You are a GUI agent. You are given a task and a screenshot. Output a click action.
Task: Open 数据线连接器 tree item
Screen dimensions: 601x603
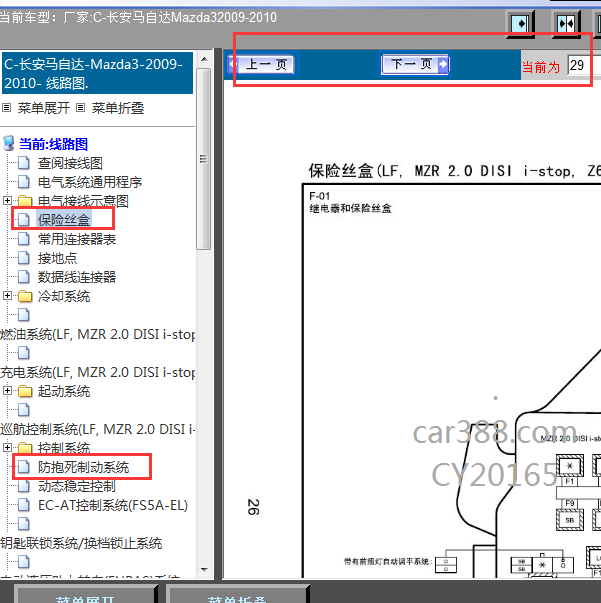pyautogui.click(x=77, y=277)
